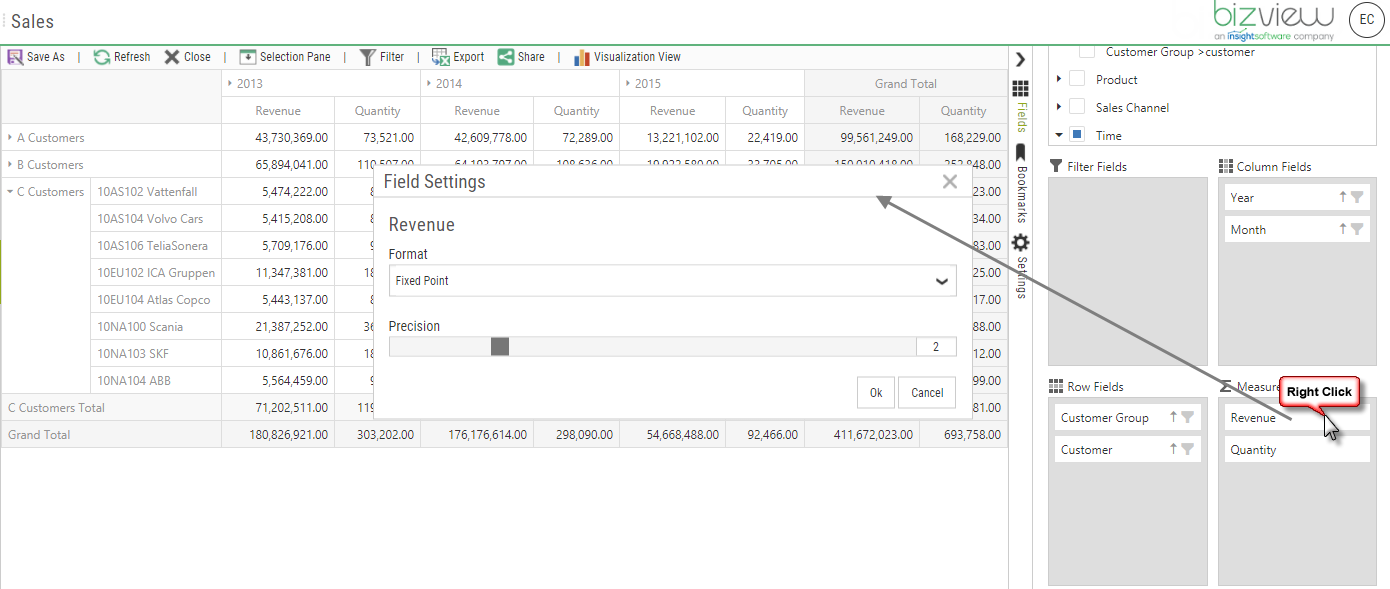
Task: Open the Settings gear in the right sidebar
Action: pos(1020,242)
